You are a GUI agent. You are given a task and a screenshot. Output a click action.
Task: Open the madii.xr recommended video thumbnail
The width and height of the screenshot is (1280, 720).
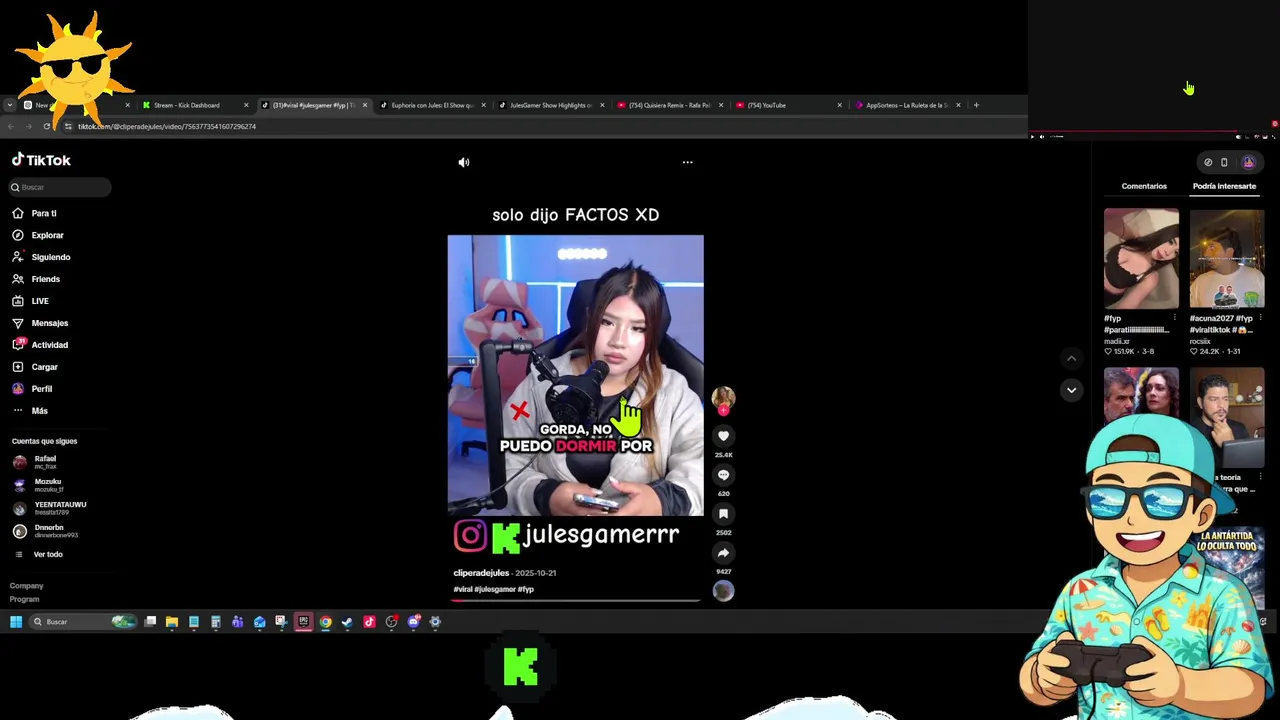[x=1141, y=259]
